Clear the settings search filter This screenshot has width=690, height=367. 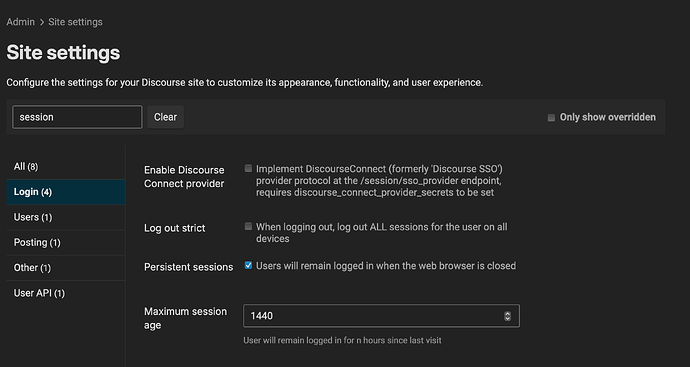[x=165, y=117]
